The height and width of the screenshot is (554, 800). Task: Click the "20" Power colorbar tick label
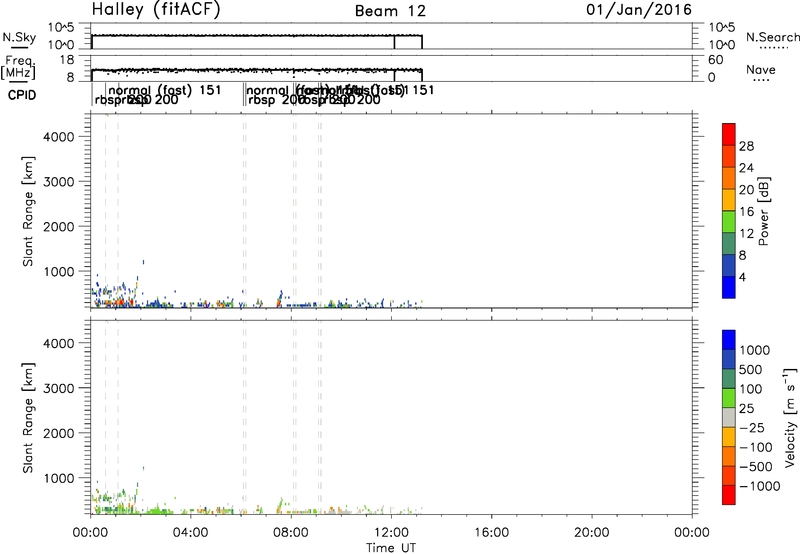click(746, 190)
